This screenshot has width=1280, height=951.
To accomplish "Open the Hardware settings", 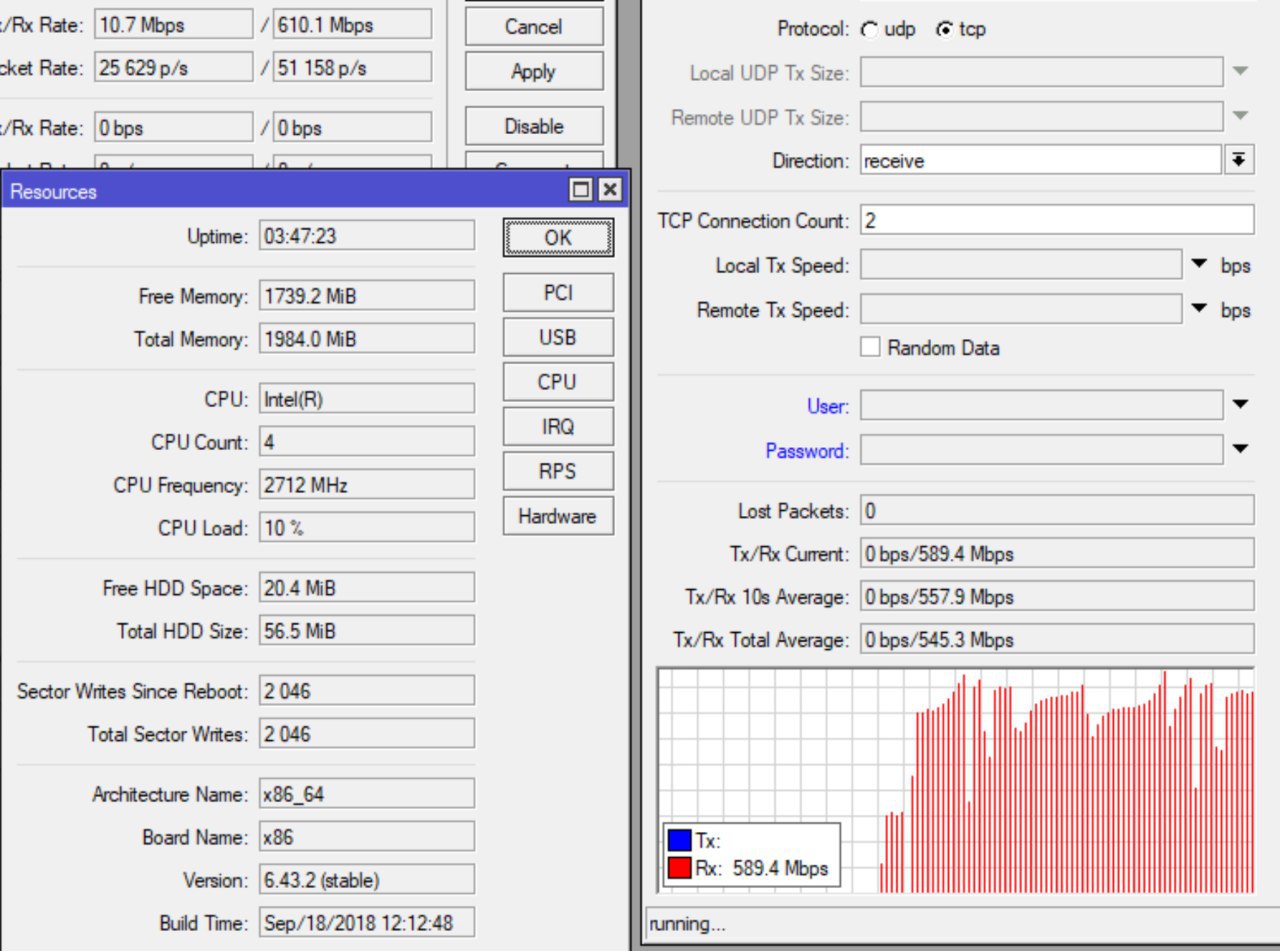I will coord(558,516).
